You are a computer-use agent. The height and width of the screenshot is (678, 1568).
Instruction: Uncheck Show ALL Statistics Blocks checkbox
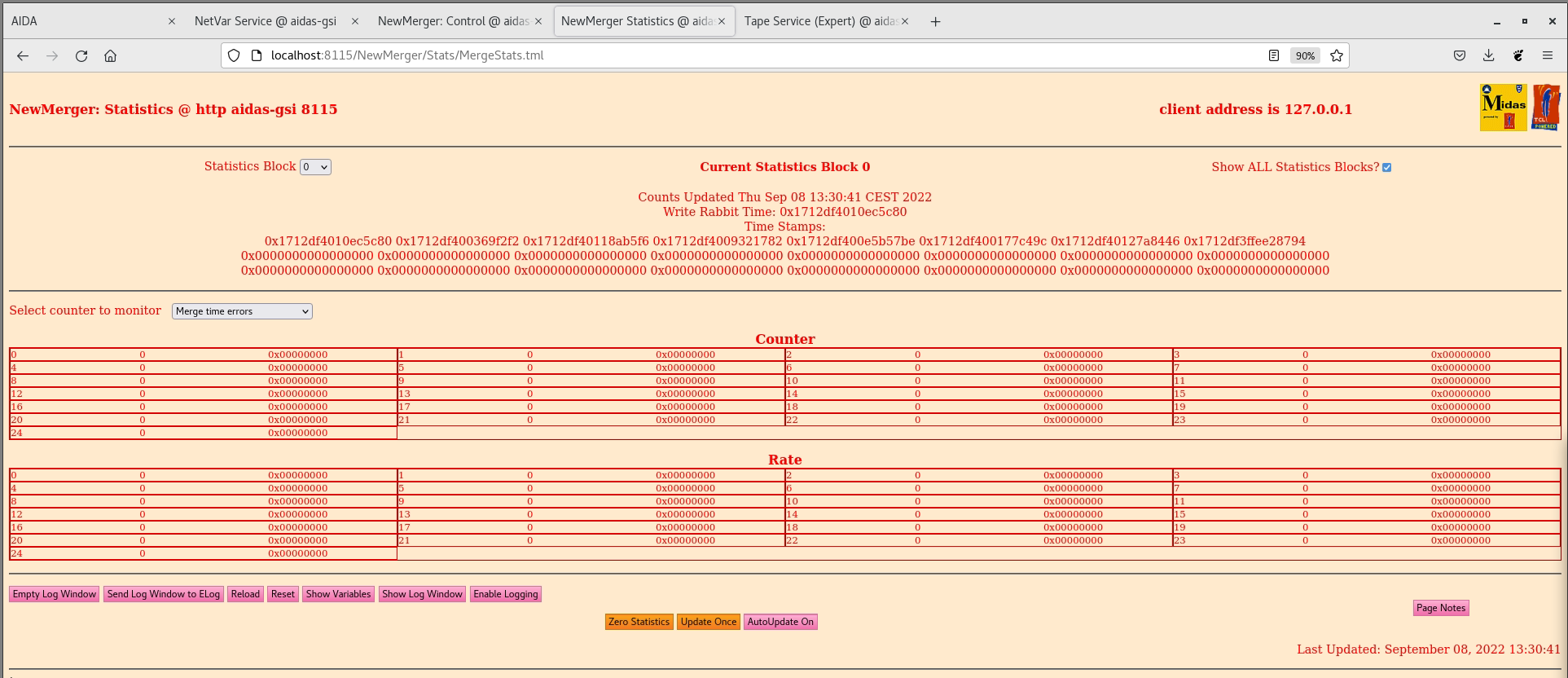(1386, 167)
